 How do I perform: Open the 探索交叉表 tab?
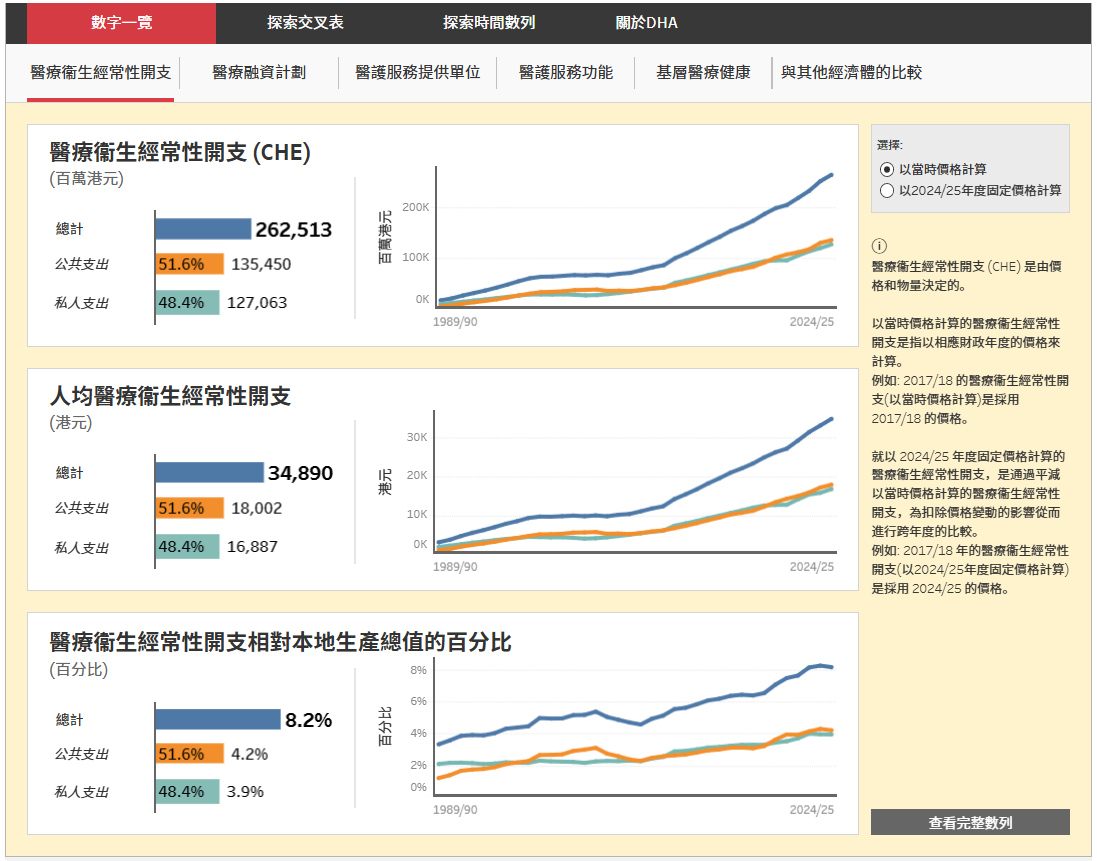click(305, 22)
